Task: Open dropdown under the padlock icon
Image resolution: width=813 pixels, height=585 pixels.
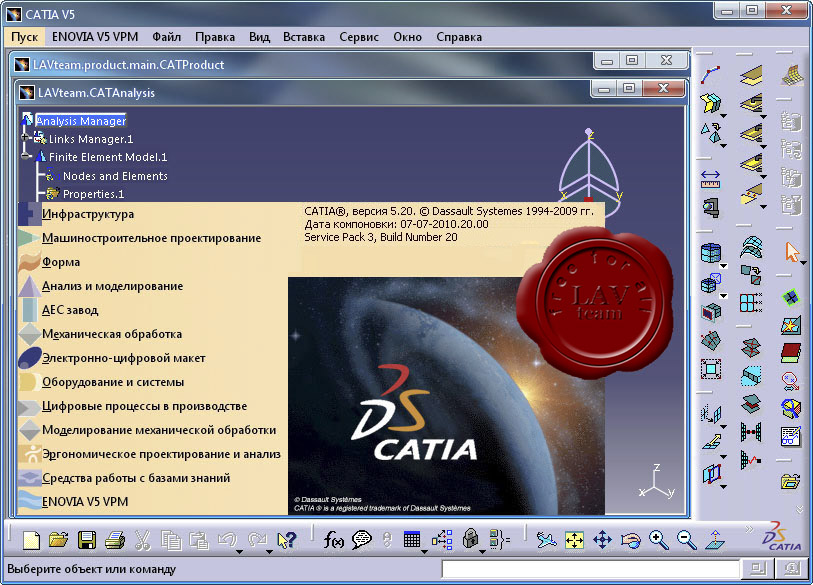Action: (482, 551)
